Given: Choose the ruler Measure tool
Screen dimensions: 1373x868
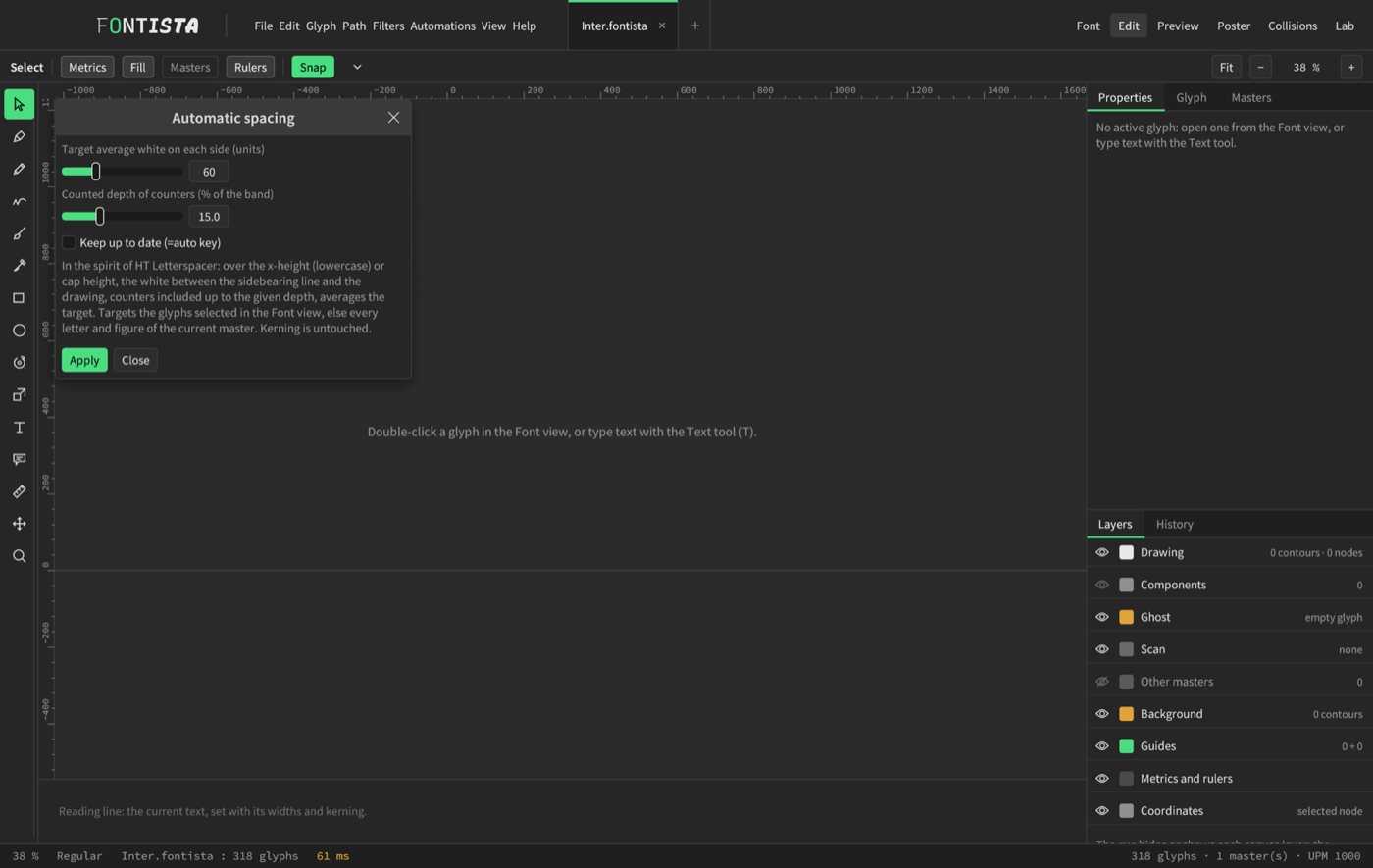Looking at the screenshot, I should [19, 491].
